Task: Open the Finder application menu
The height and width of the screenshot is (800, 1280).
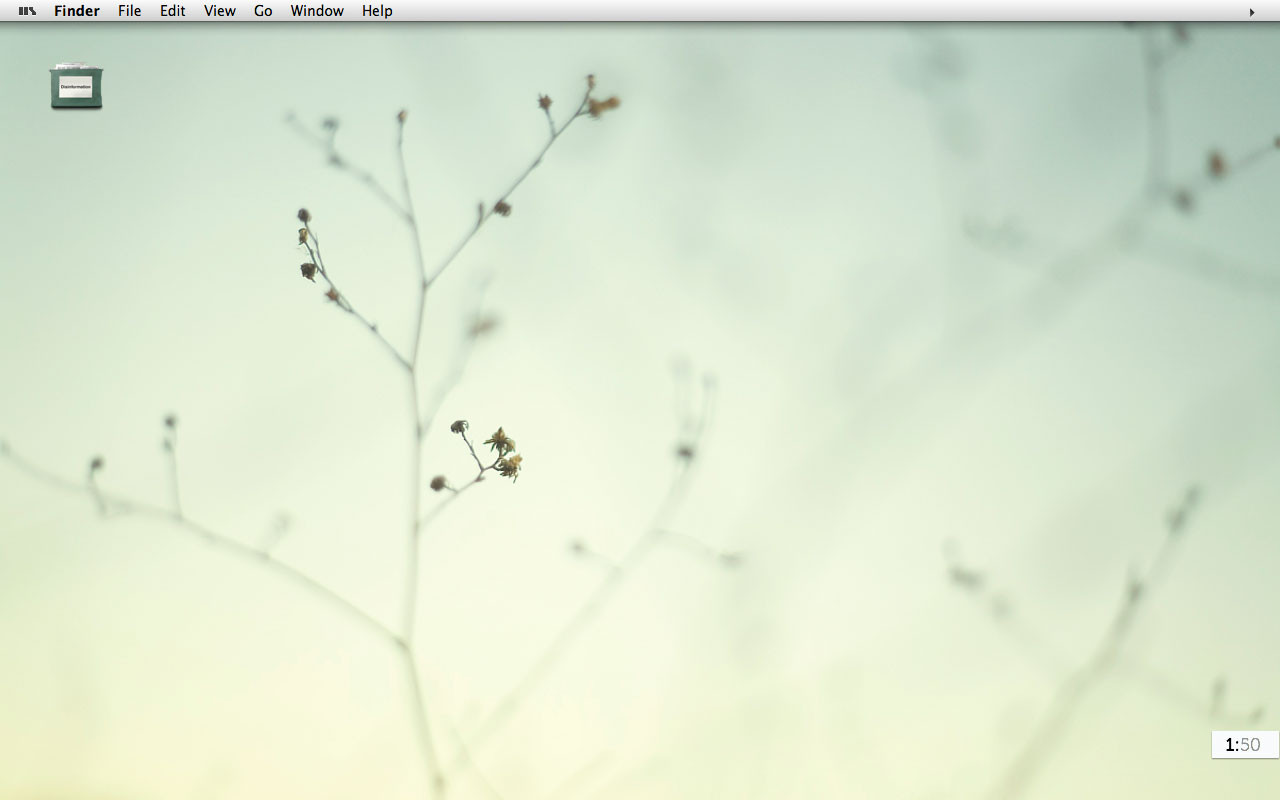Action: click(x=77, y=11)
